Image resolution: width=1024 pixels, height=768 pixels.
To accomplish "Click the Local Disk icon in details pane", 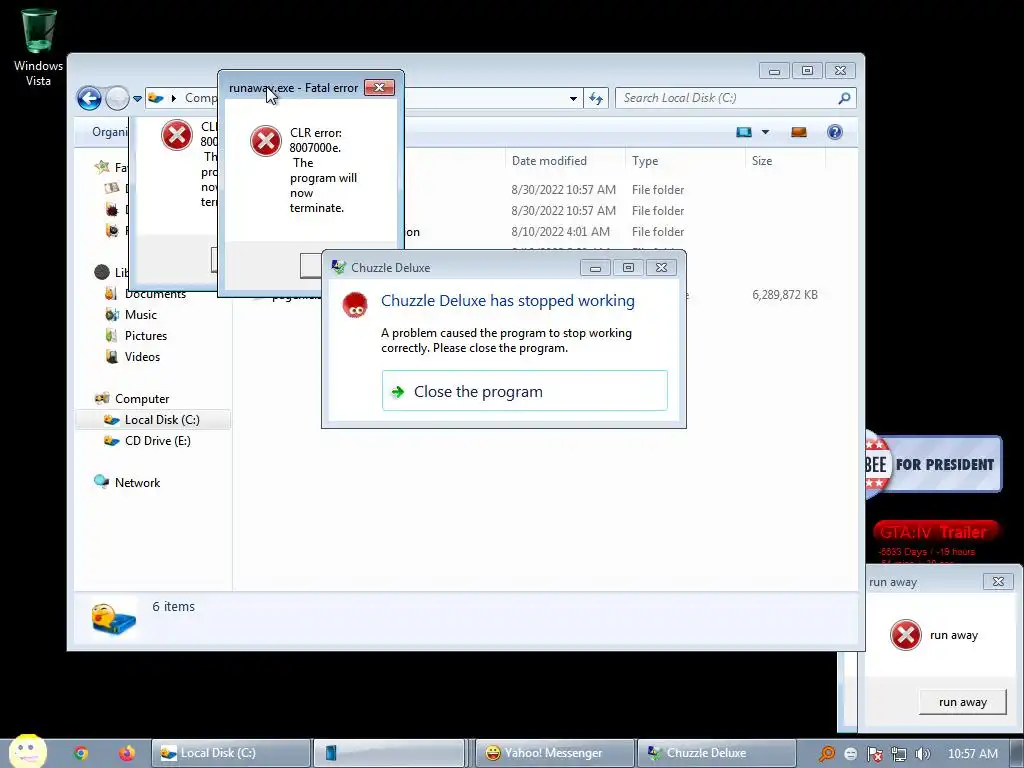I will coord(114,620).
